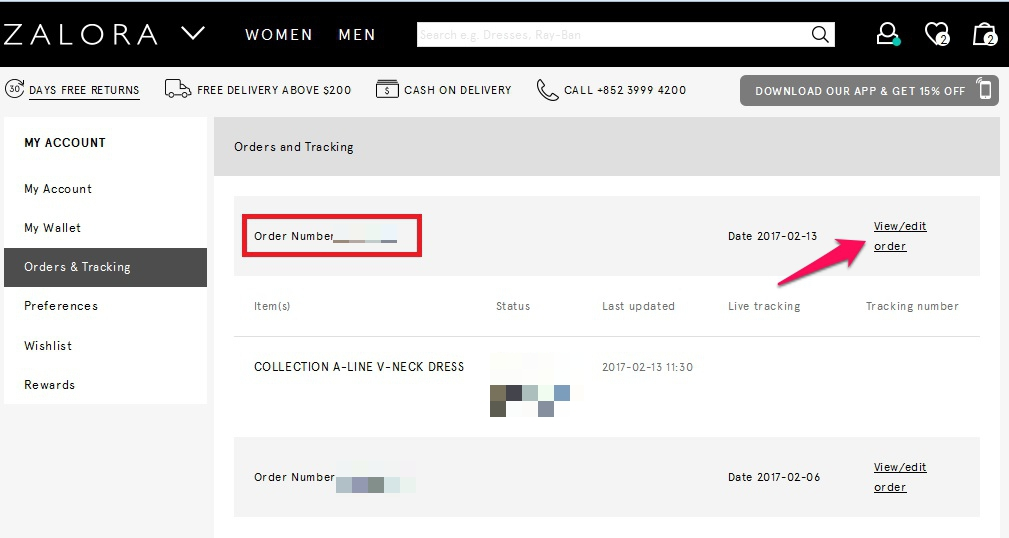Click the Live tracking column header
This screenshot has height=538, width=1009.
[764, 306]
